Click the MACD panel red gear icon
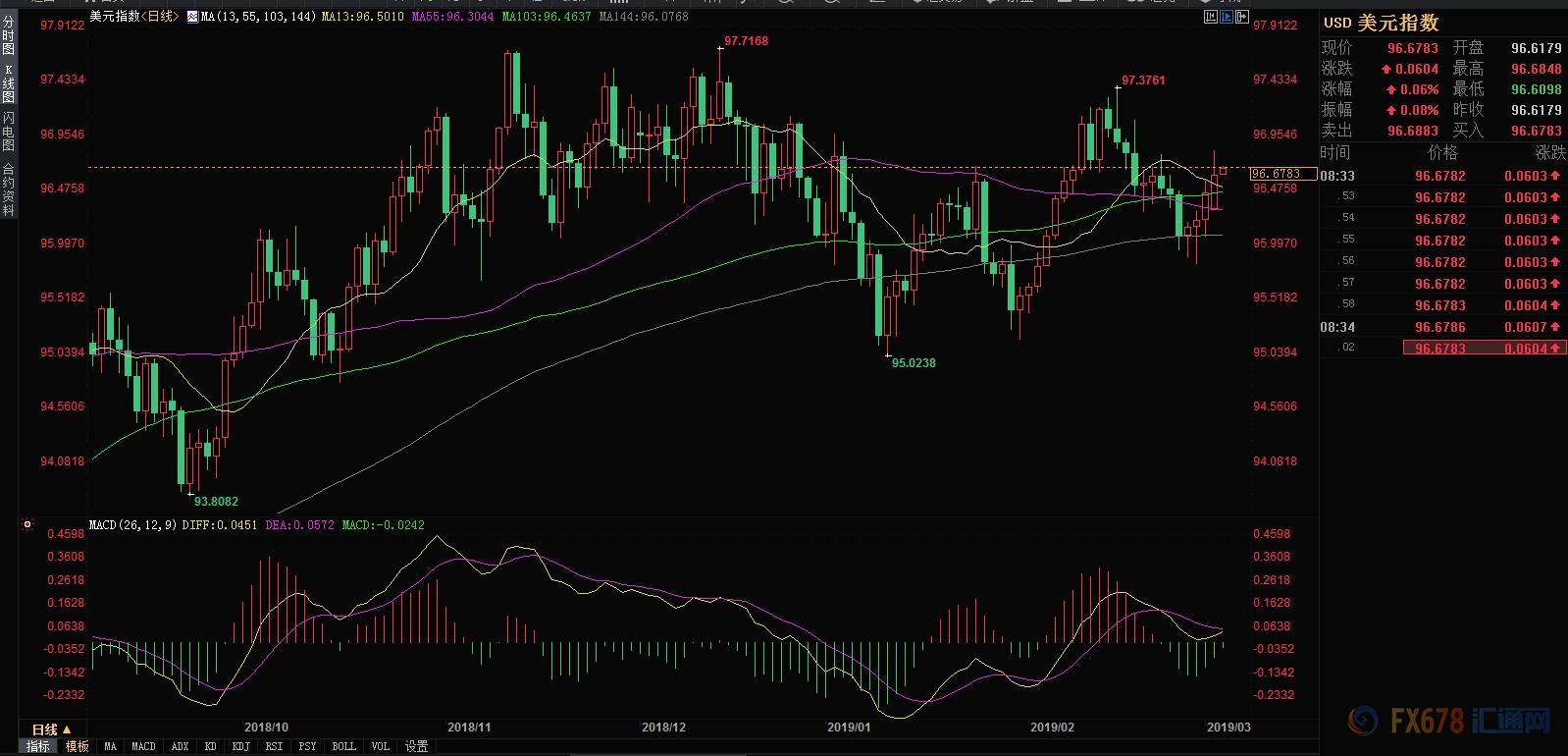 pos(27,525)
